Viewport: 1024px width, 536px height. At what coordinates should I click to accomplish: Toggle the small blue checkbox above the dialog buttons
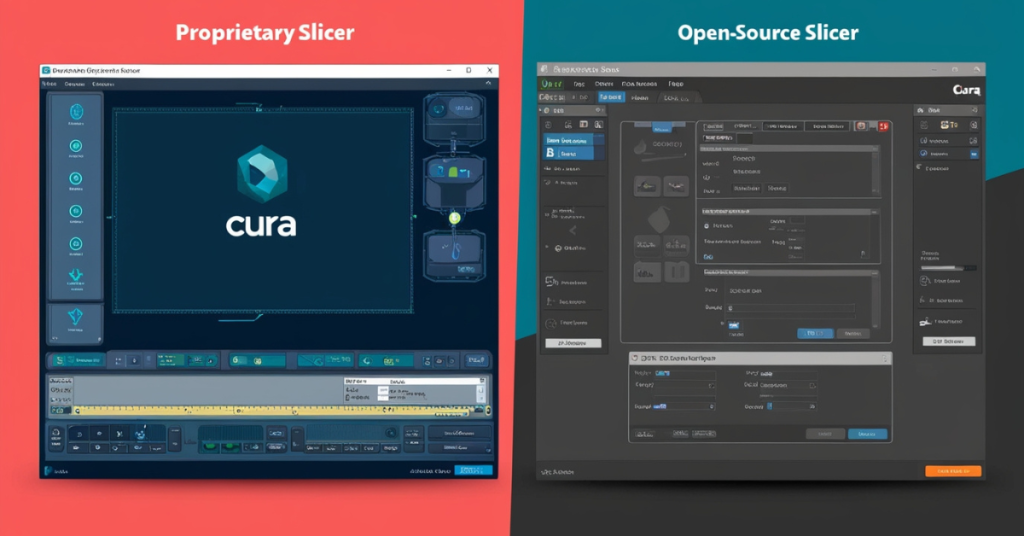[733, 325]
